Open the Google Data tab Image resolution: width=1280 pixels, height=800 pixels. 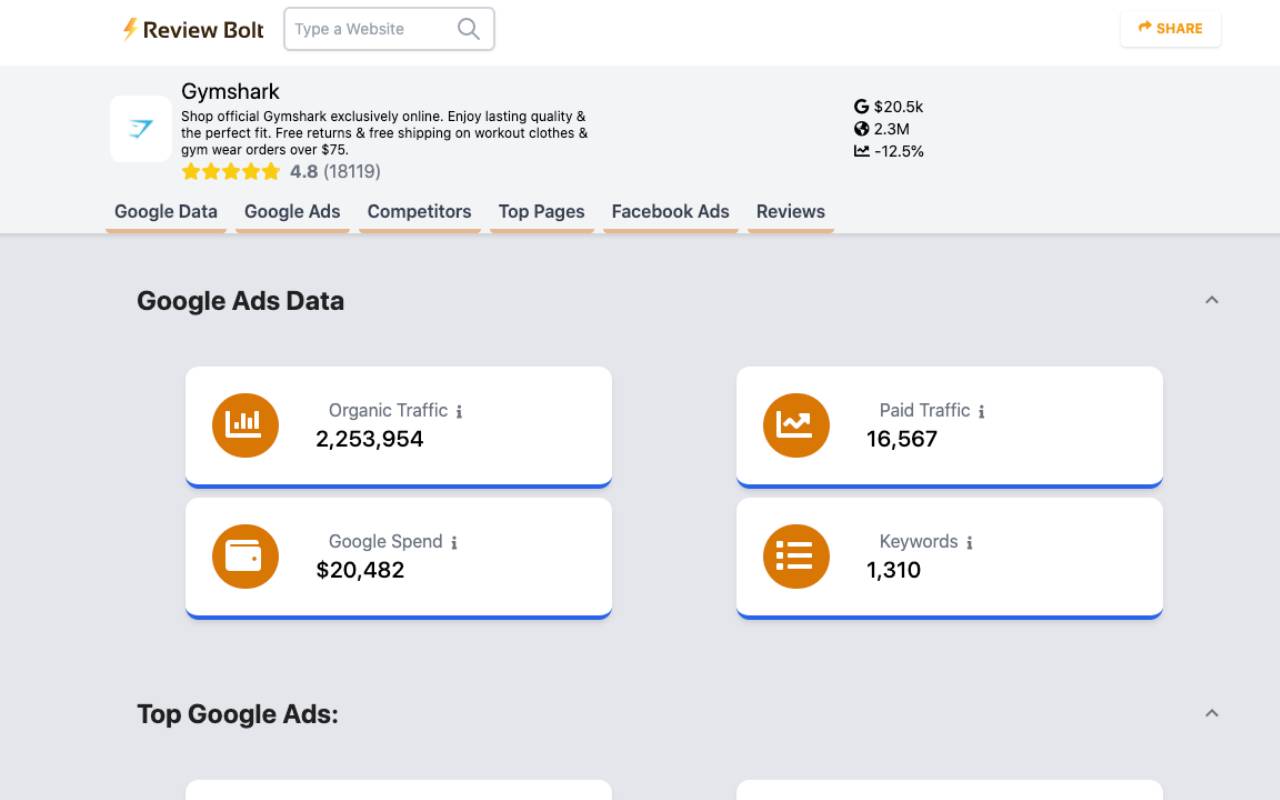(166, 212)
